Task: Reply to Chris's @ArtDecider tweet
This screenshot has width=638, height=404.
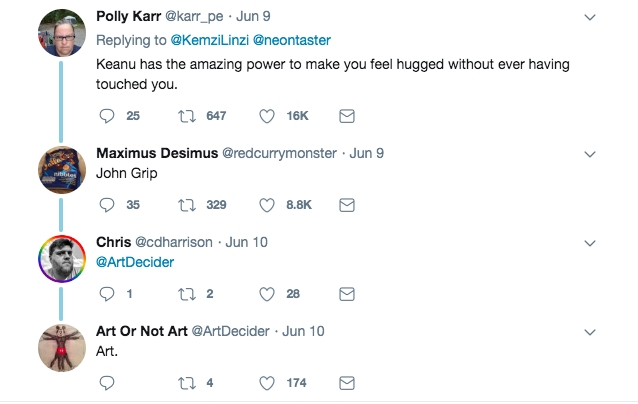Action: point(109,294)
